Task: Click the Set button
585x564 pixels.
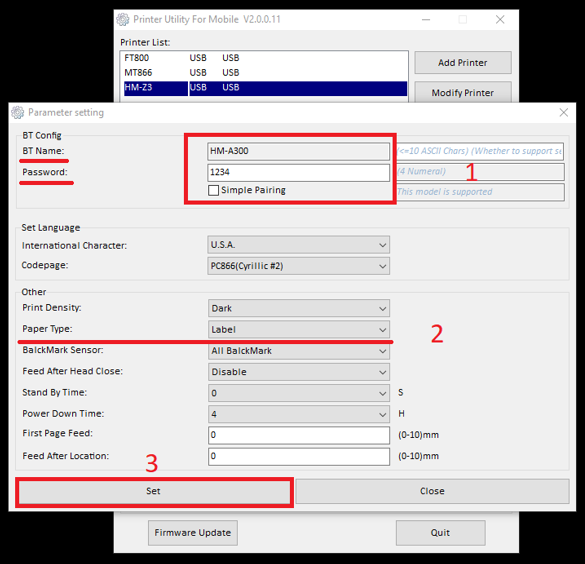Action: point(153,491)
